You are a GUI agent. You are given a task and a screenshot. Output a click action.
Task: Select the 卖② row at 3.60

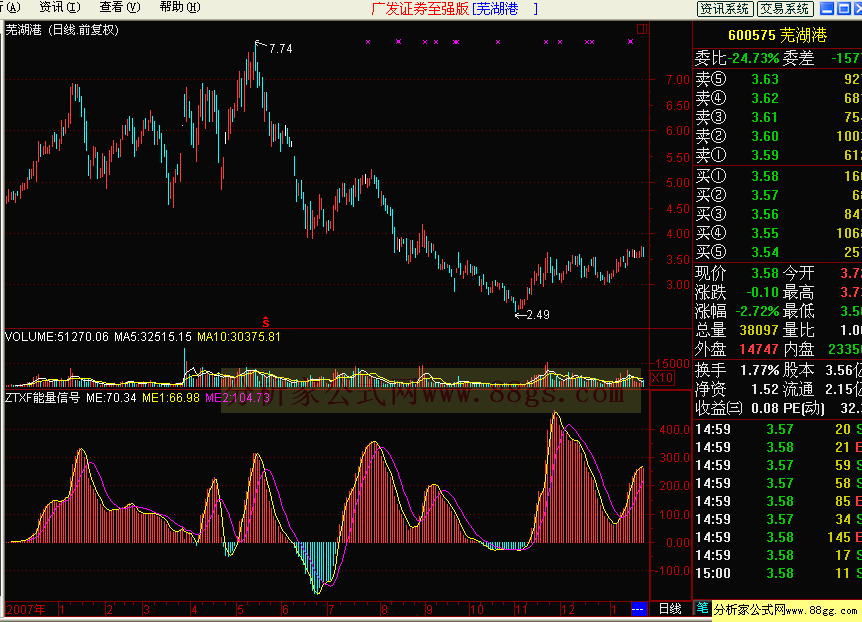[777, 136]
